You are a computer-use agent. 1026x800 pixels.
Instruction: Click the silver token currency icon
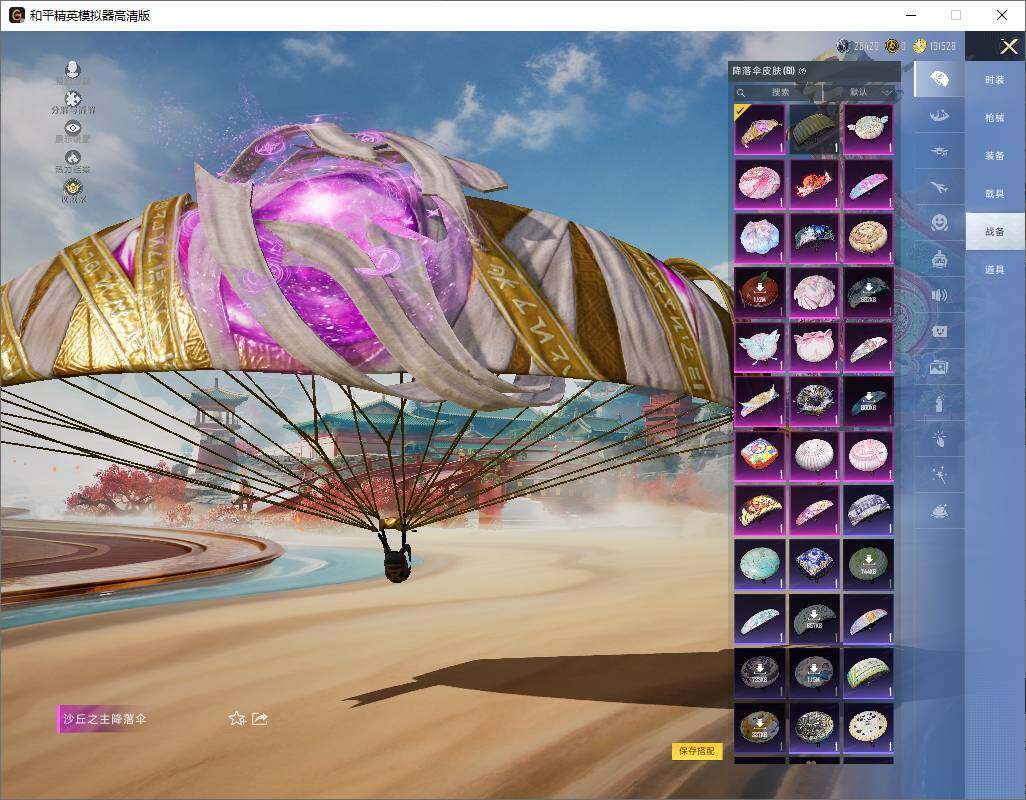pyautogui.click(x=843, y=46)
